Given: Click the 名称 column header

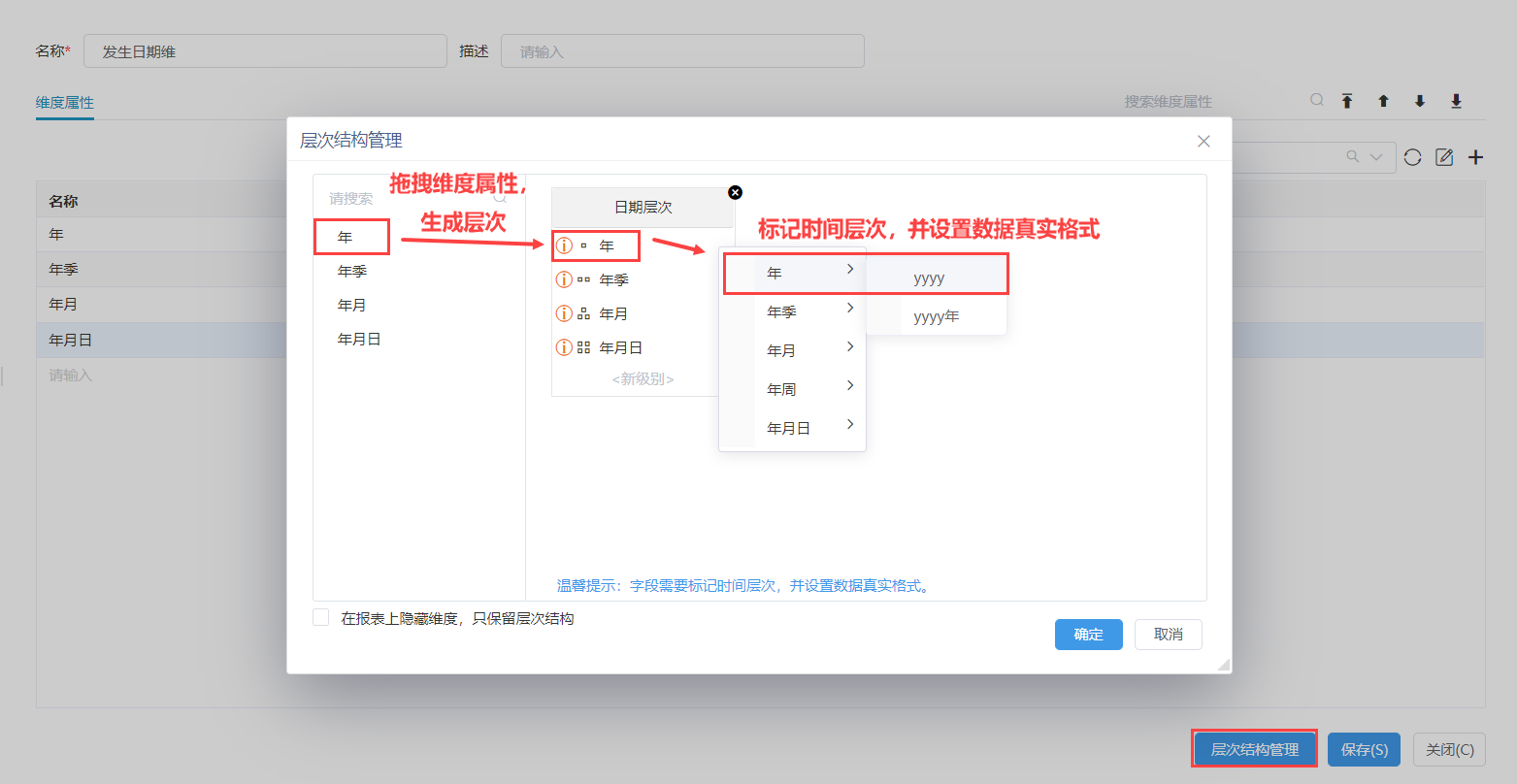Looking at the screenshot, I should [64, 201].
